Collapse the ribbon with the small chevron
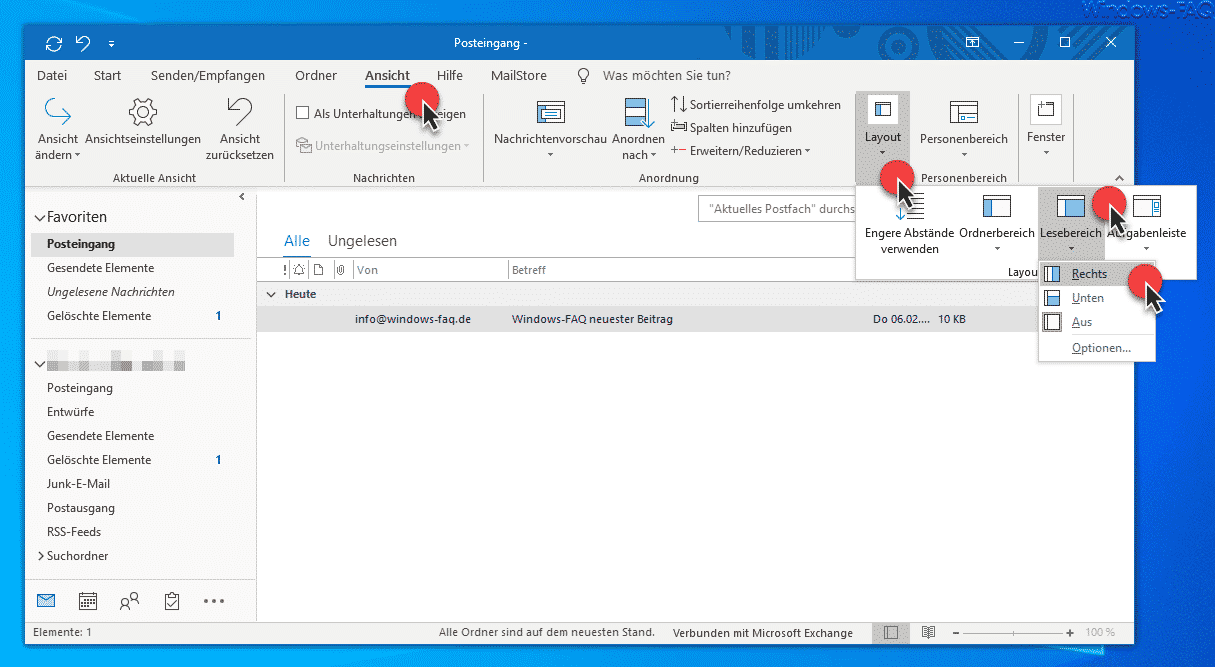 coord(1118,178)
